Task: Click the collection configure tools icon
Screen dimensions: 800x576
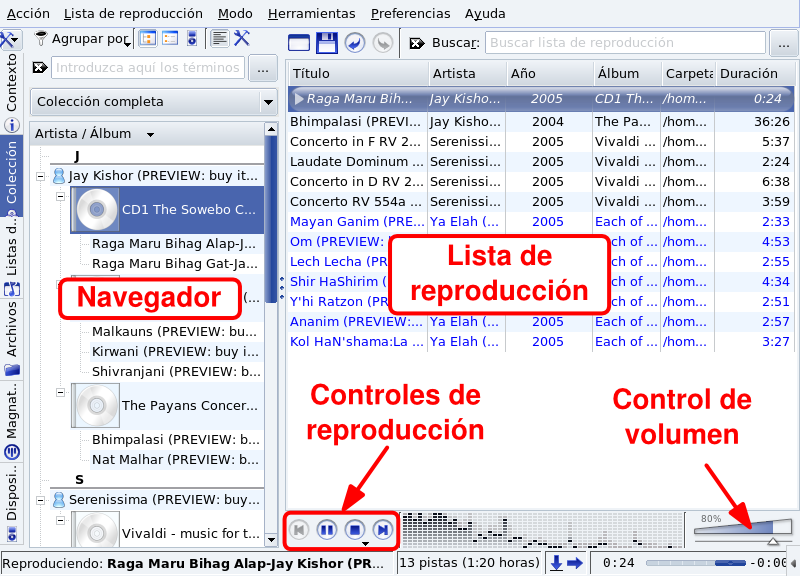Action: 242,39
